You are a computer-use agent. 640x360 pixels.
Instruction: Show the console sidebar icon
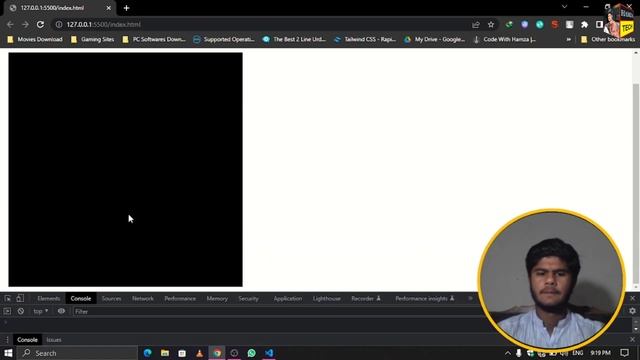click(7, 311)
